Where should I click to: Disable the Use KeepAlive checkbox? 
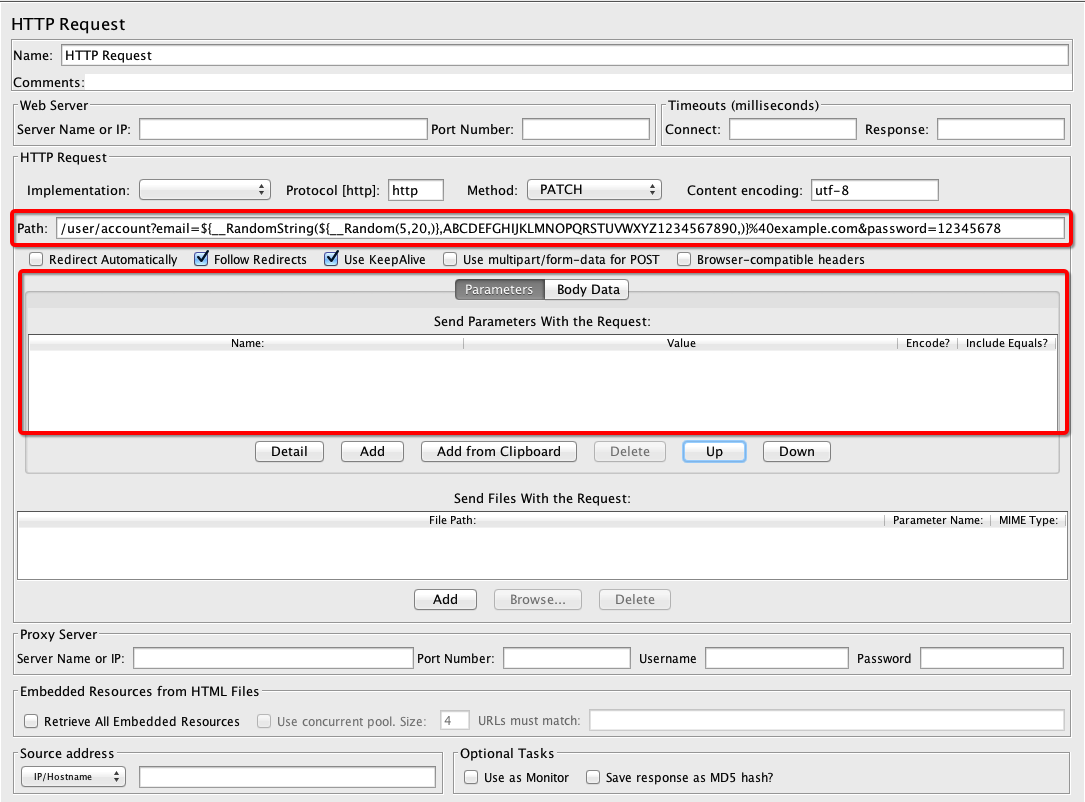pos(332,260)
